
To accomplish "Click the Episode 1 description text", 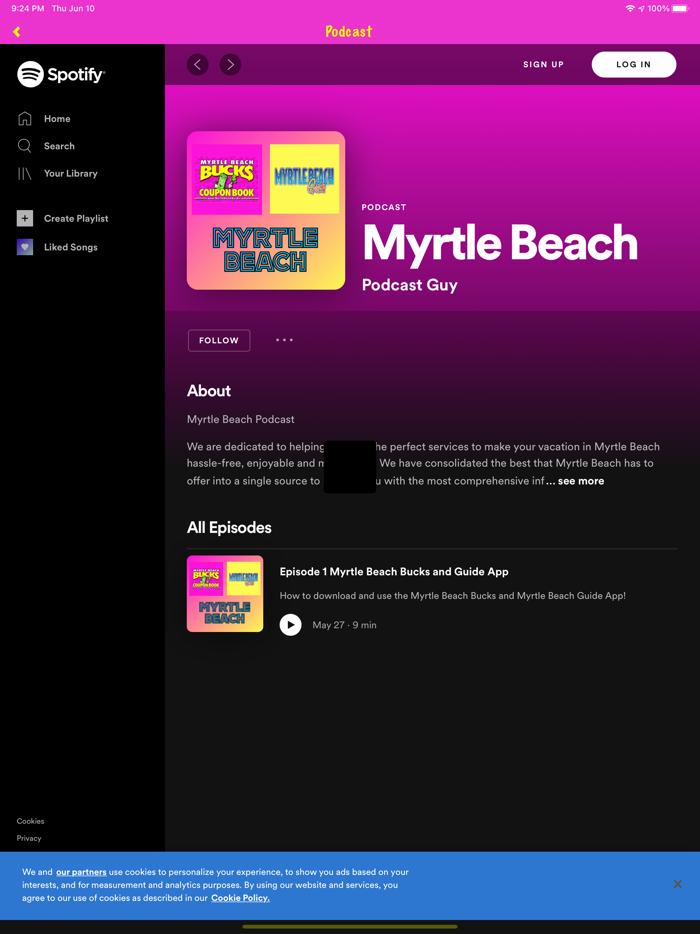I will tap(453, 596).
